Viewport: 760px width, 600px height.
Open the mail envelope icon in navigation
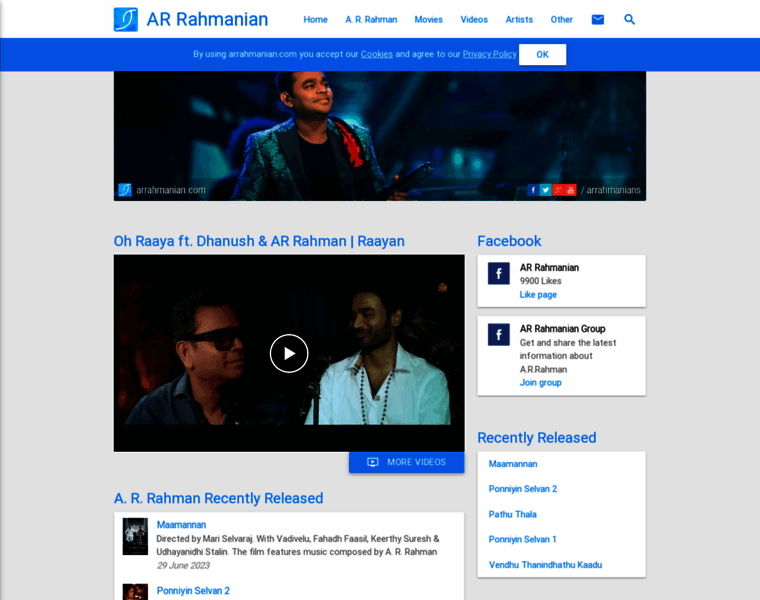pos(598,19)
